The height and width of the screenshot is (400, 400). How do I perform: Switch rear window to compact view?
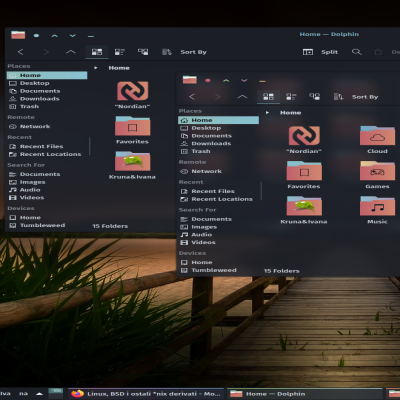click(120, 52)
